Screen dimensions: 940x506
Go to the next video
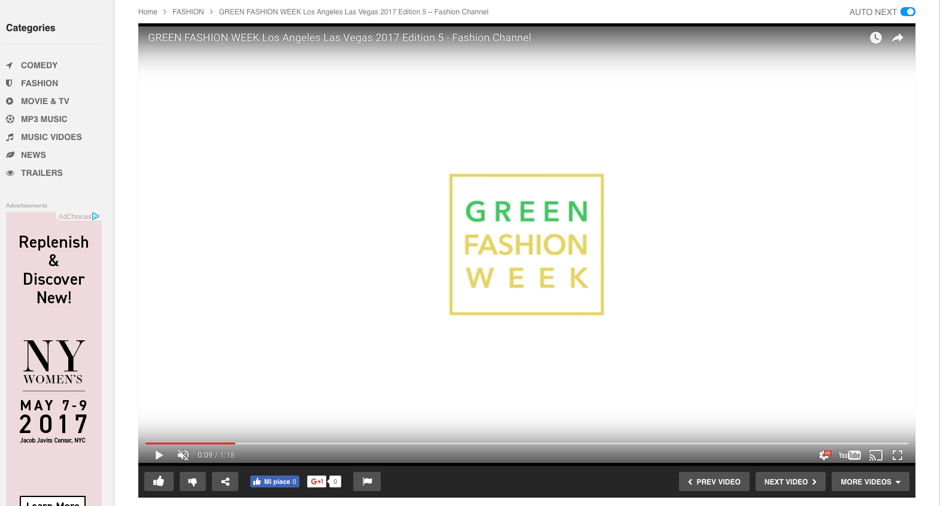tap(790, 481)
